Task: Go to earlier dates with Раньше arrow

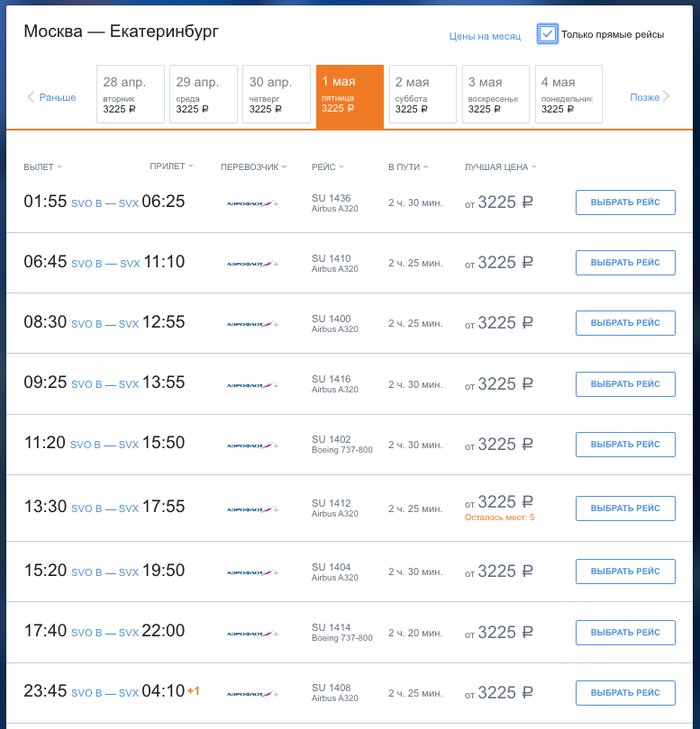Action: pos(51,97)
